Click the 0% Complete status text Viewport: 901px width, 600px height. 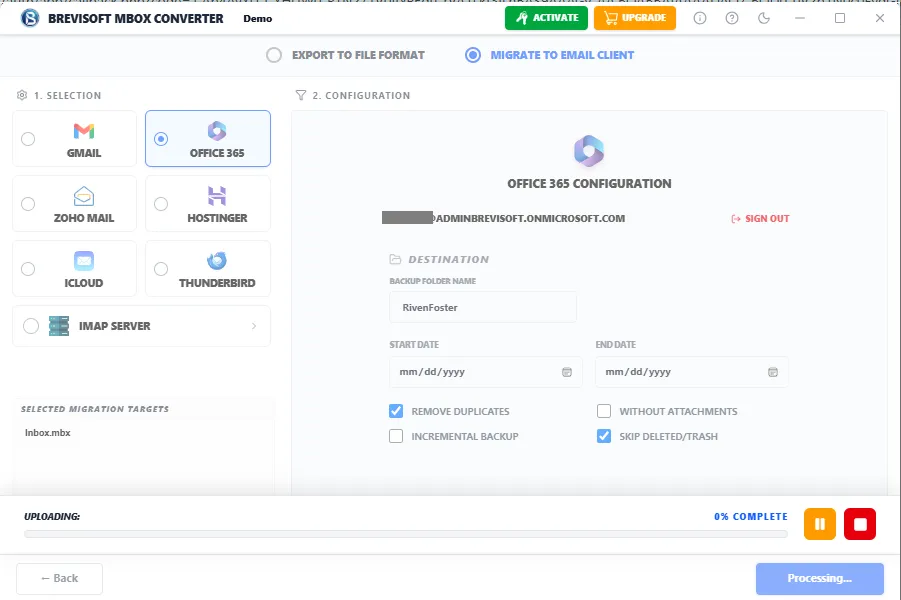[x=750, y=517]
